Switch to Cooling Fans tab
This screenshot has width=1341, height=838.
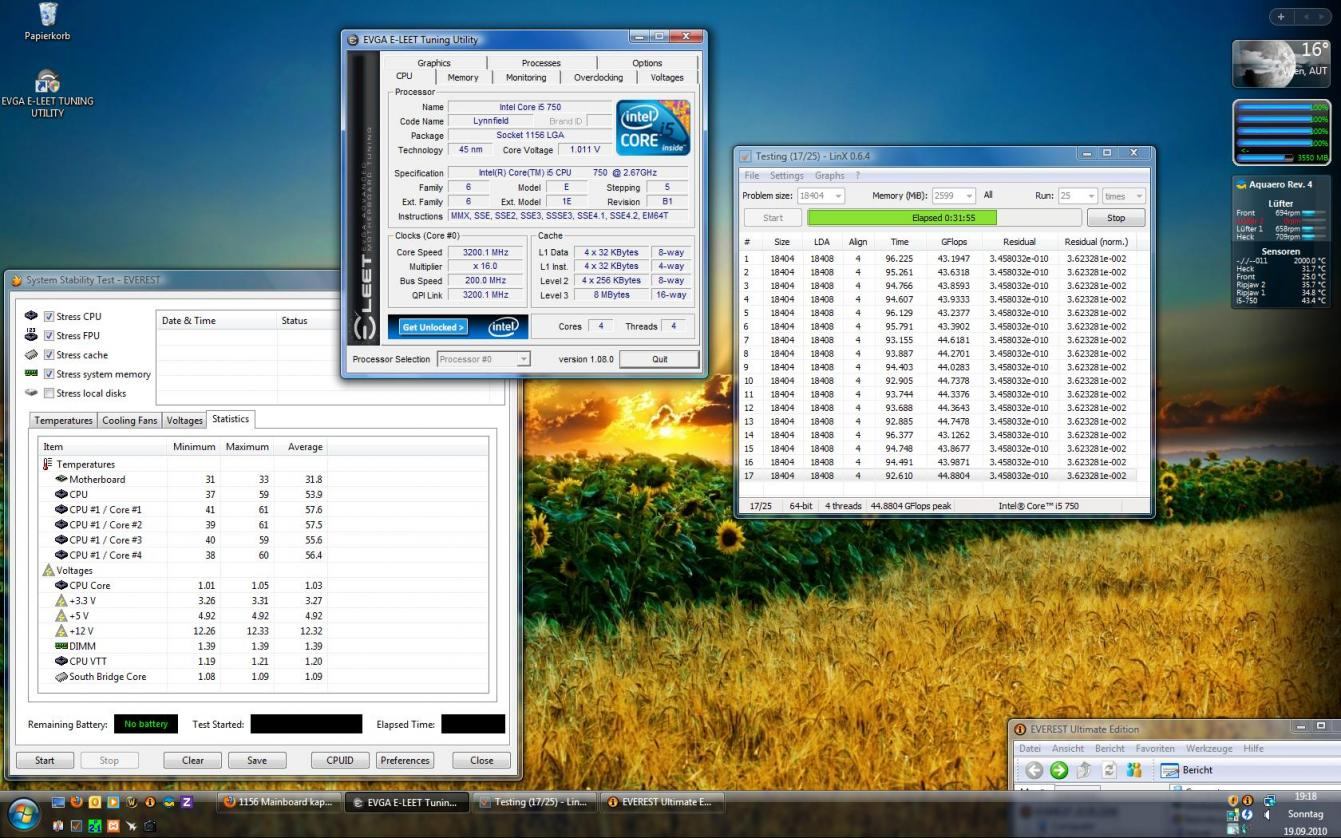tap(130, 420)
